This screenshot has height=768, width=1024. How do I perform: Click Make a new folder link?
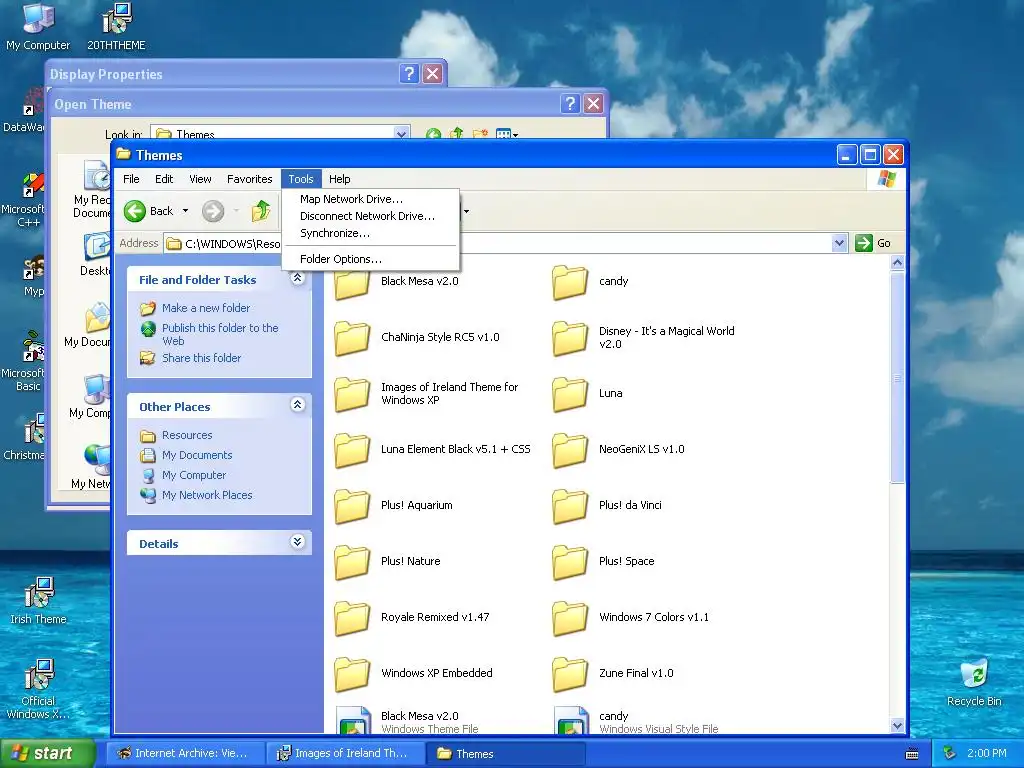point(206,308)
